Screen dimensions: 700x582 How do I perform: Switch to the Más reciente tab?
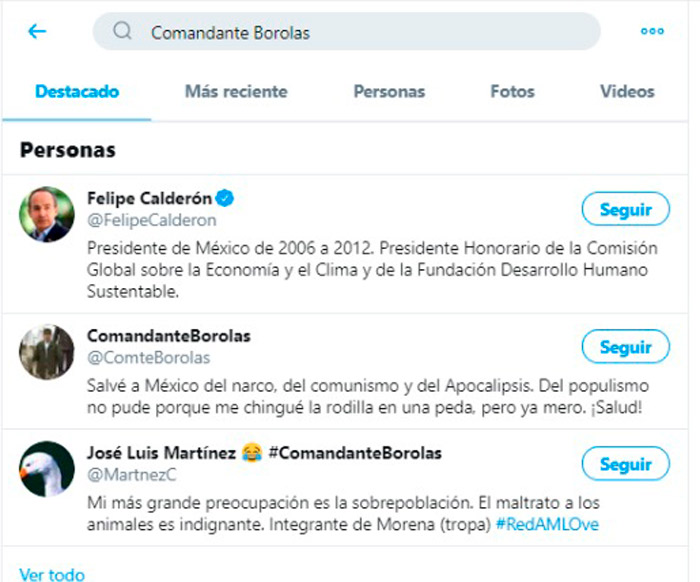point(236,92)
